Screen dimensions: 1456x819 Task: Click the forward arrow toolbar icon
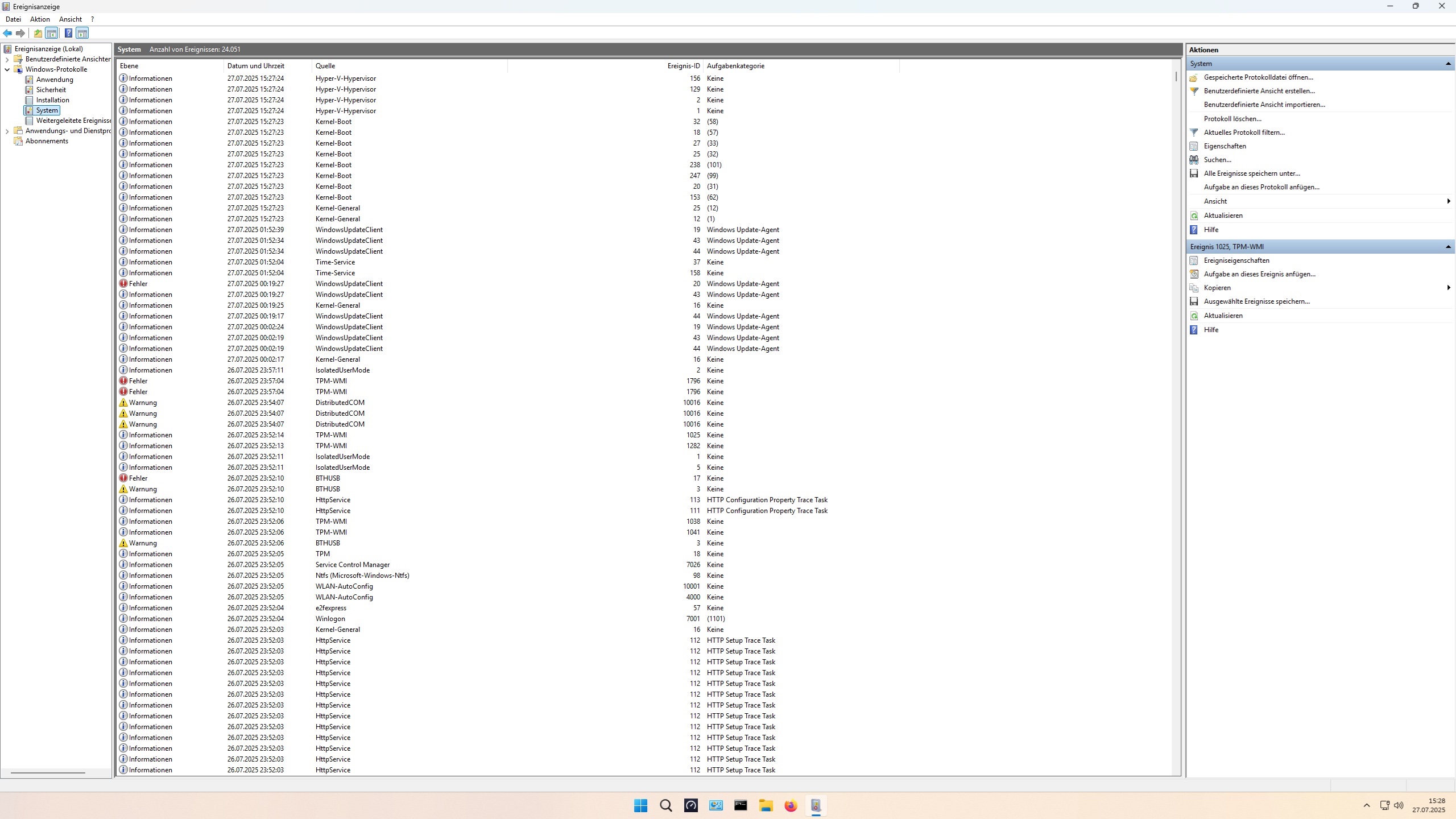pyautogui.click(x=20, y=33)
